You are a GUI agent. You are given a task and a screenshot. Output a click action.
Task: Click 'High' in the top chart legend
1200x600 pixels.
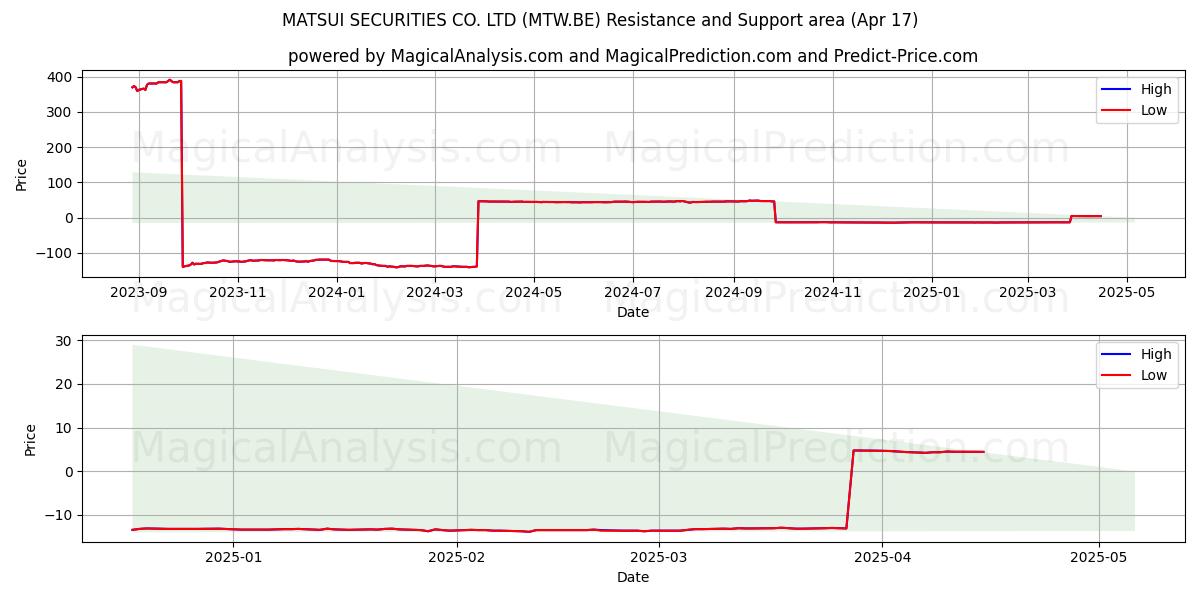[x=1156, y=89]
